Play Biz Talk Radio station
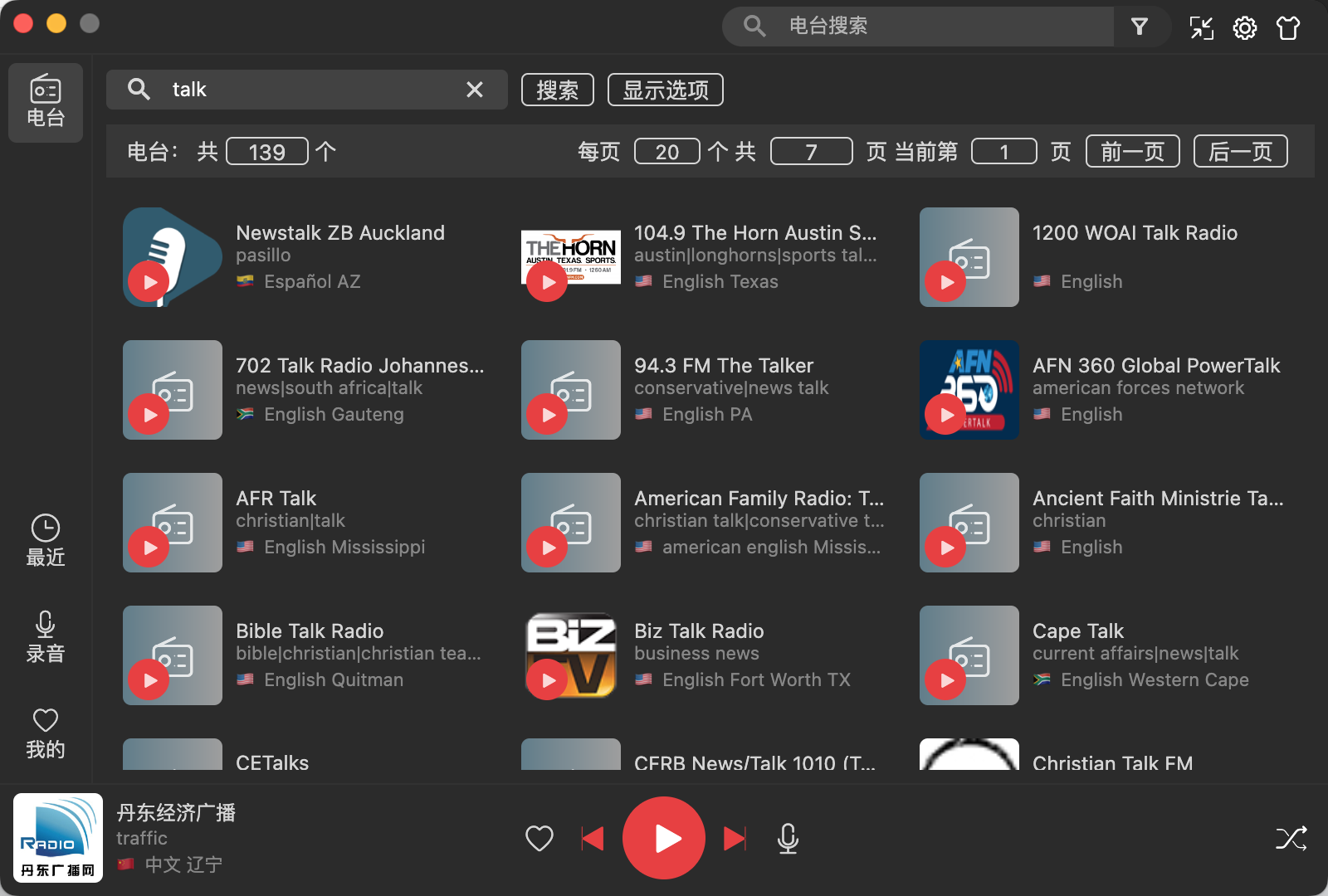 click(548, 680)
